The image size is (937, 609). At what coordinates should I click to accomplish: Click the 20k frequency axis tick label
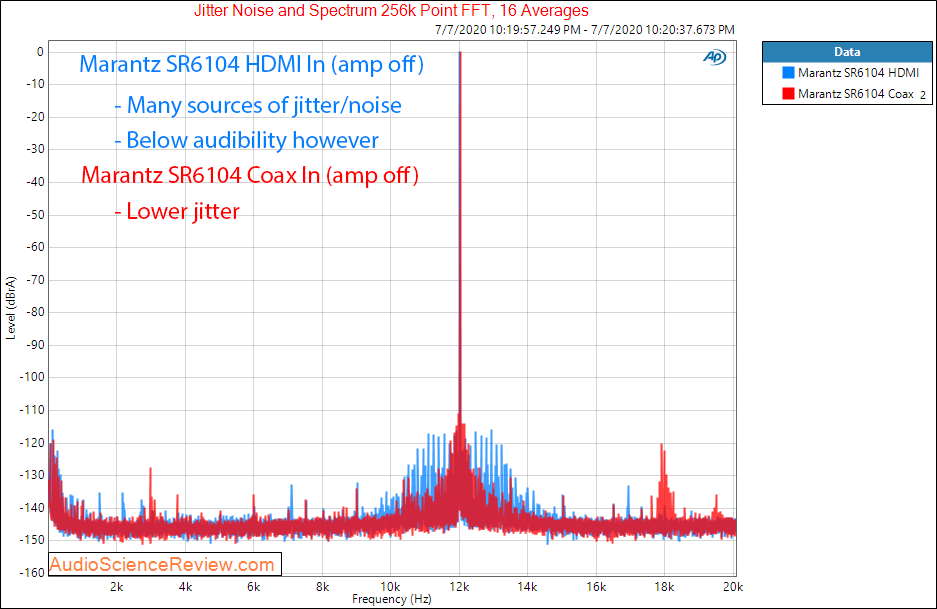coord(733,587)
